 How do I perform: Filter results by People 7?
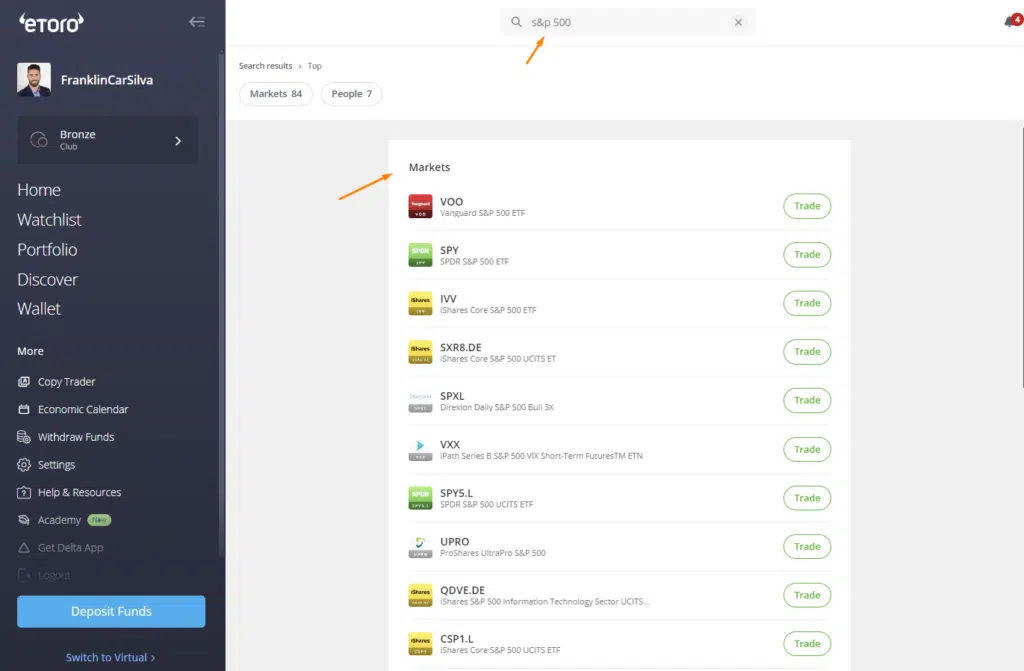(x=351, y=94)
